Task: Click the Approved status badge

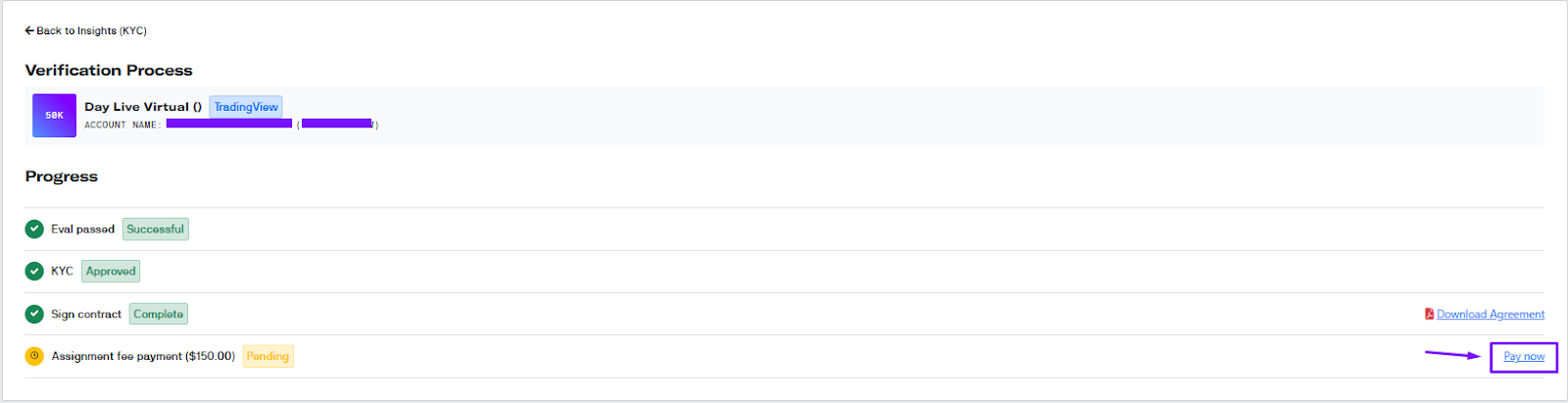Action: pyautogui.click(x=111, y=272)
